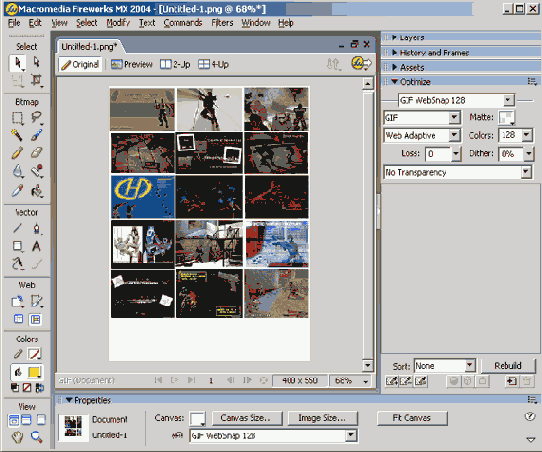Open the Modify menu

118,23
